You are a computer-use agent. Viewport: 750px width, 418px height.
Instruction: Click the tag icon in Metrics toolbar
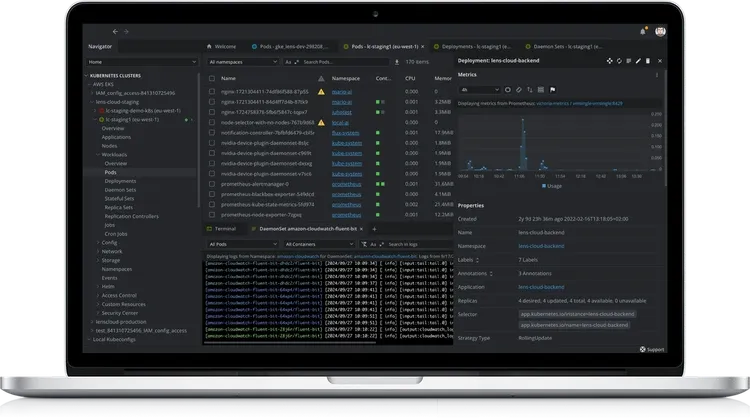pos(518,89)
